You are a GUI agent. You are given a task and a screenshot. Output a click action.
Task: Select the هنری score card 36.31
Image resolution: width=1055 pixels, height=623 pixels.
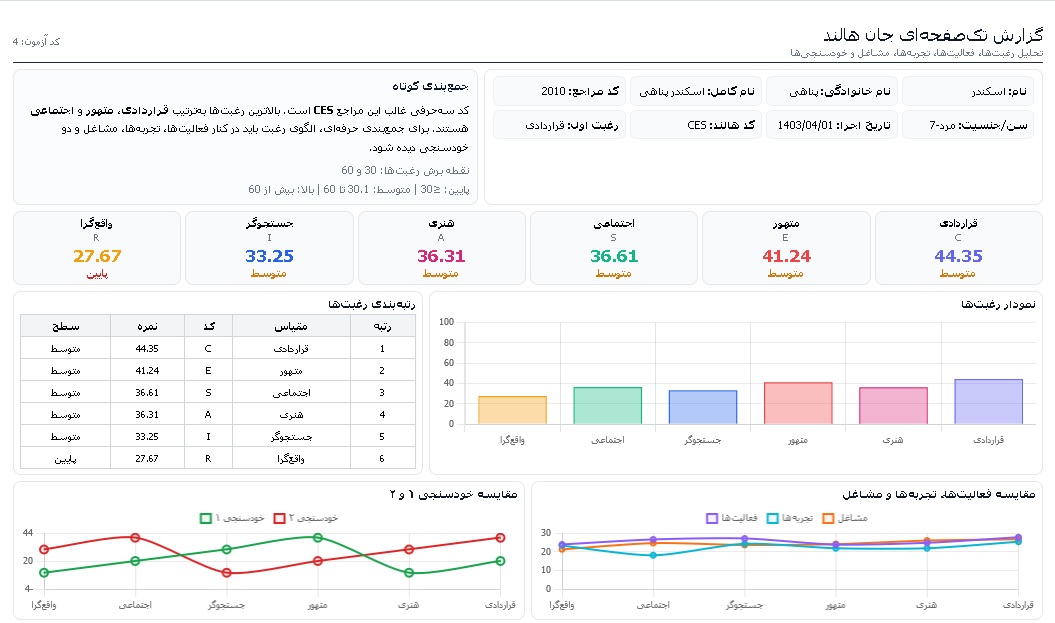point(441,248)
